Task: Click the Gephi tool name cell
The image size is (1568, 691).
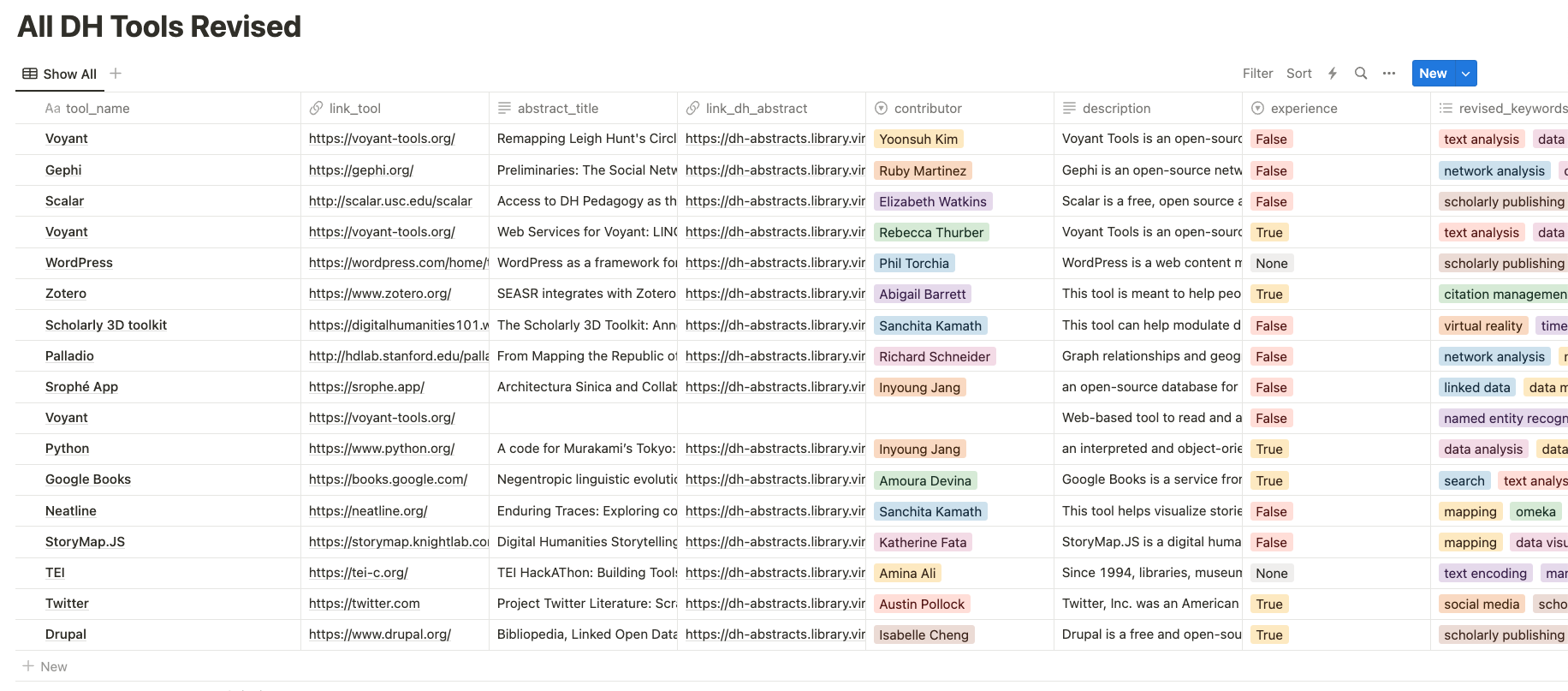Action: (63, 170)
